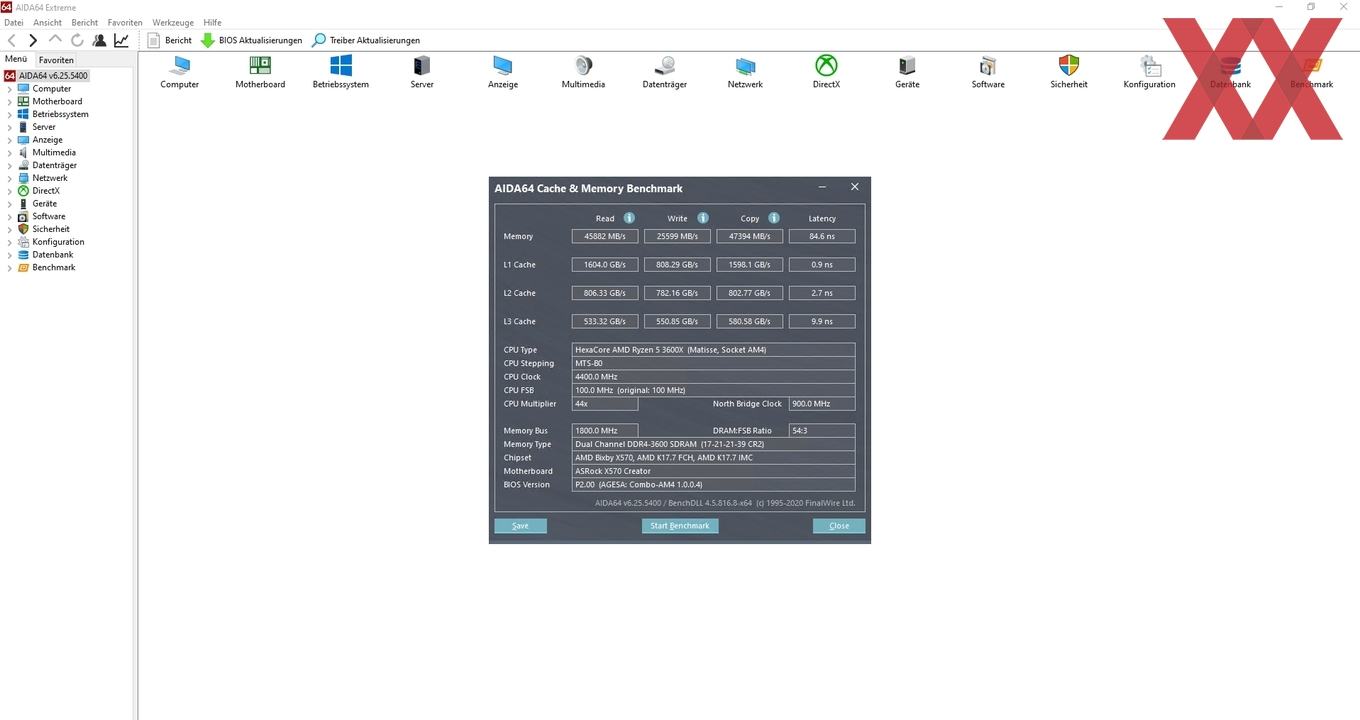Click Treiber Aktualisierungen toolbar button
Image resolution: width=1360 pixels, height=720 pixels.
(366, 40)
